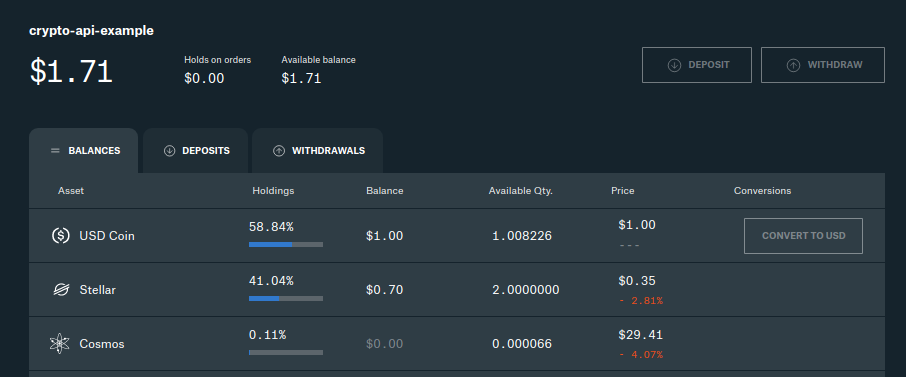Image resolution: width=906 pixels, height=377 pixels.
Task: Click the Balances tab equals icon
Action: [x=55, y=151]
